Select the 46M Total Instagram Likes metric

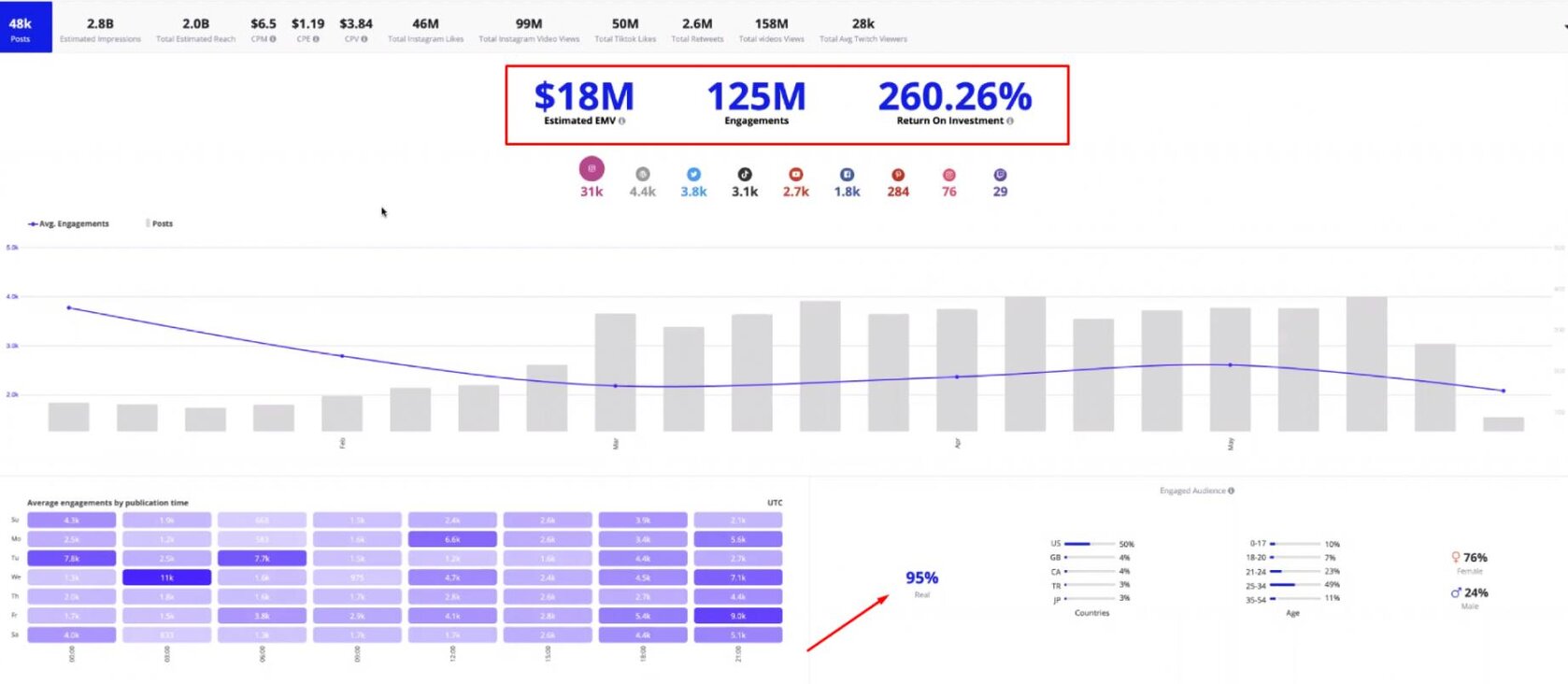click(x=425, y=29)
